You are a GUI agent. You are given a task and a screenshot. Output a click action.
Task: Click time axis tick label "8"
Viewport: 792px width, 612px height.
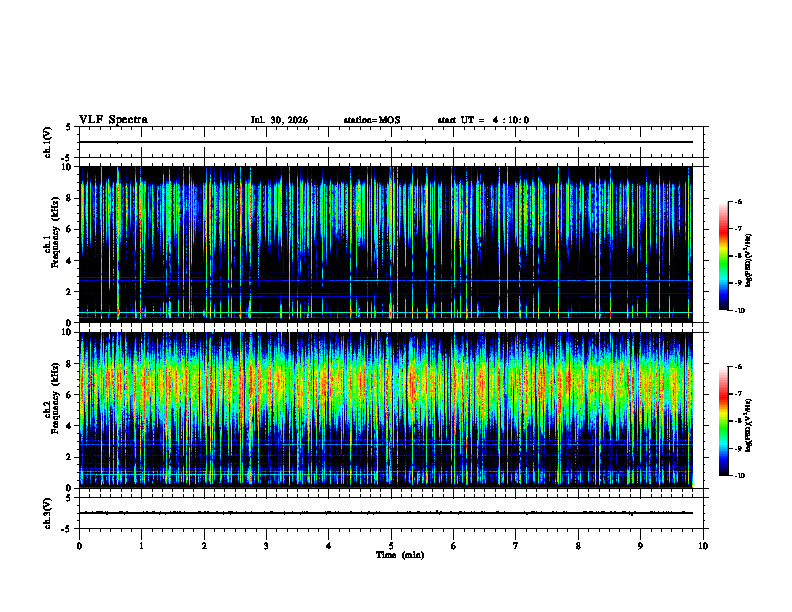[578, 546]
